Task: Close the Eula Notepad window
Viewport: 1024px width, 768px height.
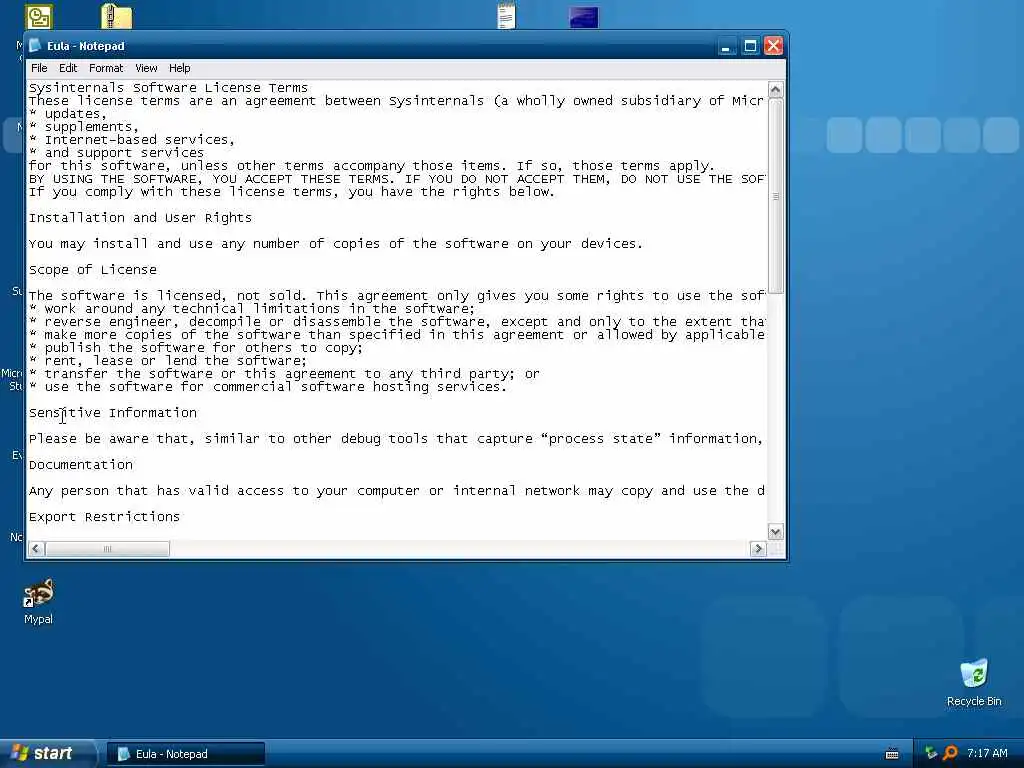Action: pos(774,46)
